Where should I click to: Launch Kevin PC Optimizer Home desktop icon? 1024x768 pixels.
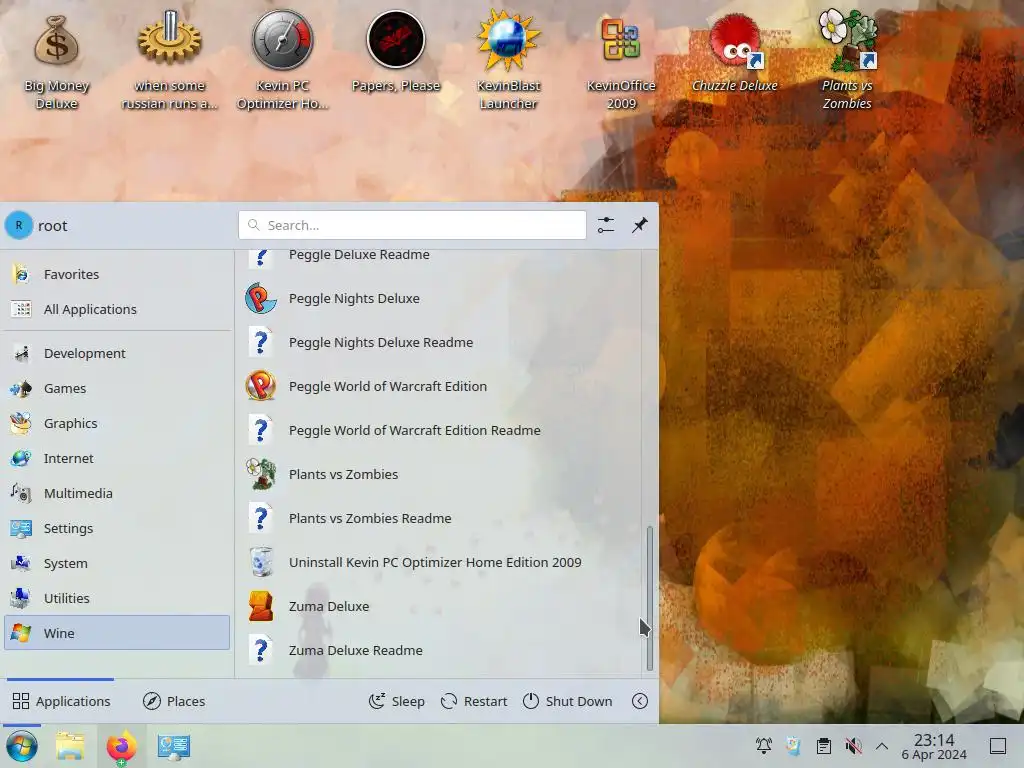pyautogui.click(x=282, y=59)
